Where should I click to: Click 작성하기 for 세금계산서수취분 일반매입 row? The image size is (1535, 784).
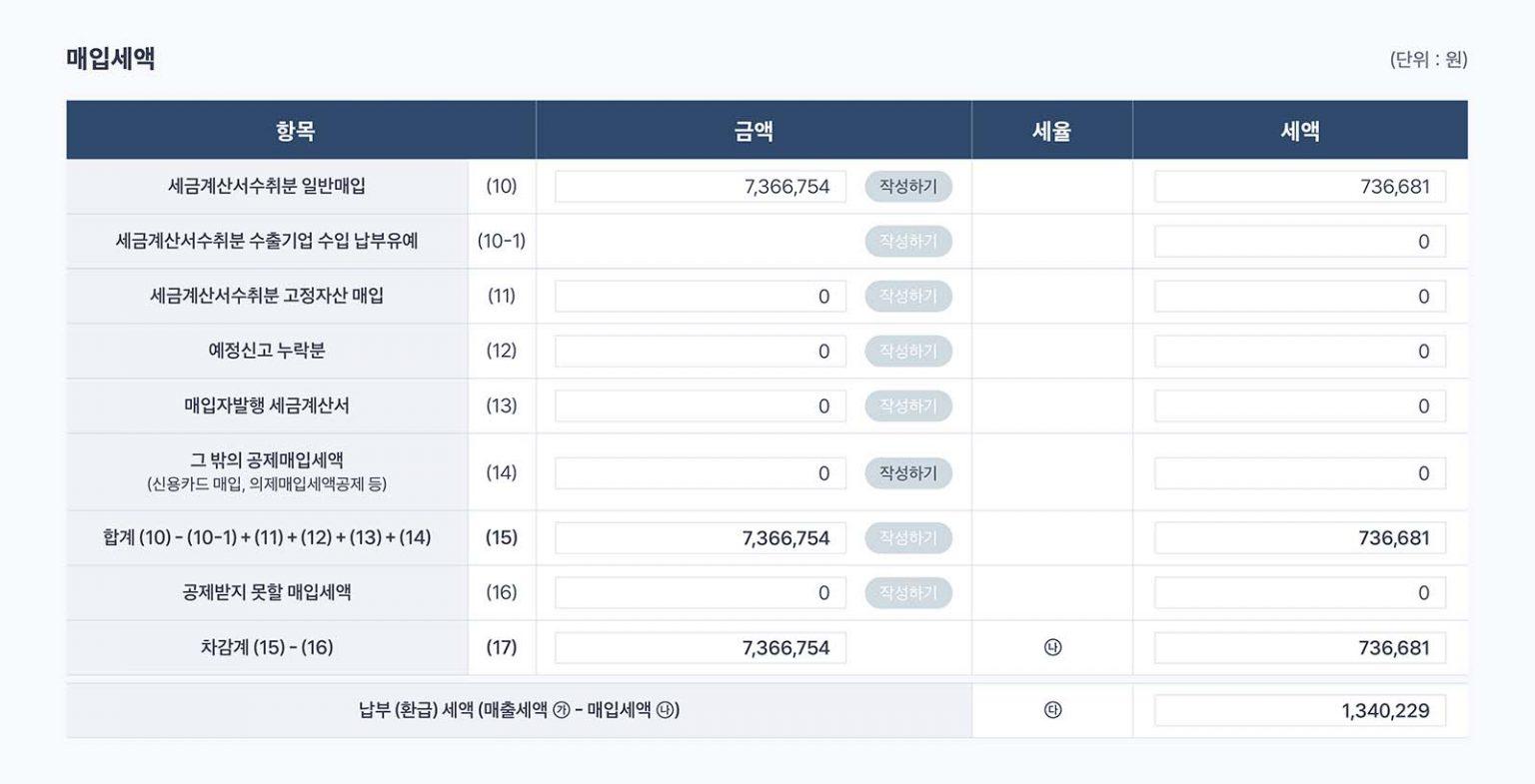click(x=907, y=187)
